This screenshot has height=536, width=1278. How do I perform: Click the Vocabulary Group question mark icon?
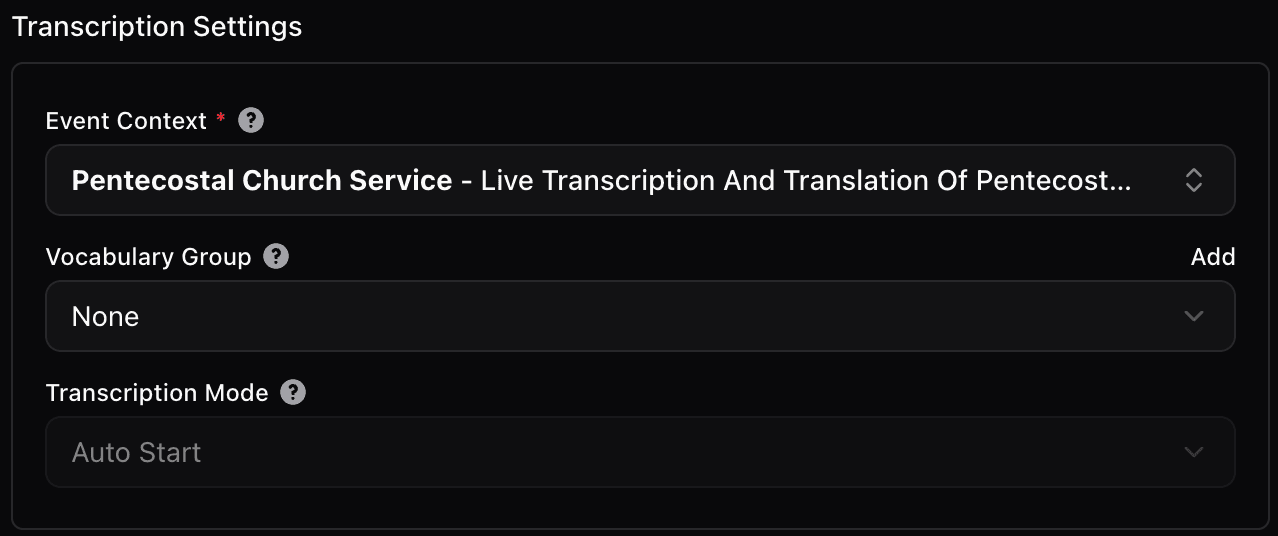click(276, 256)
